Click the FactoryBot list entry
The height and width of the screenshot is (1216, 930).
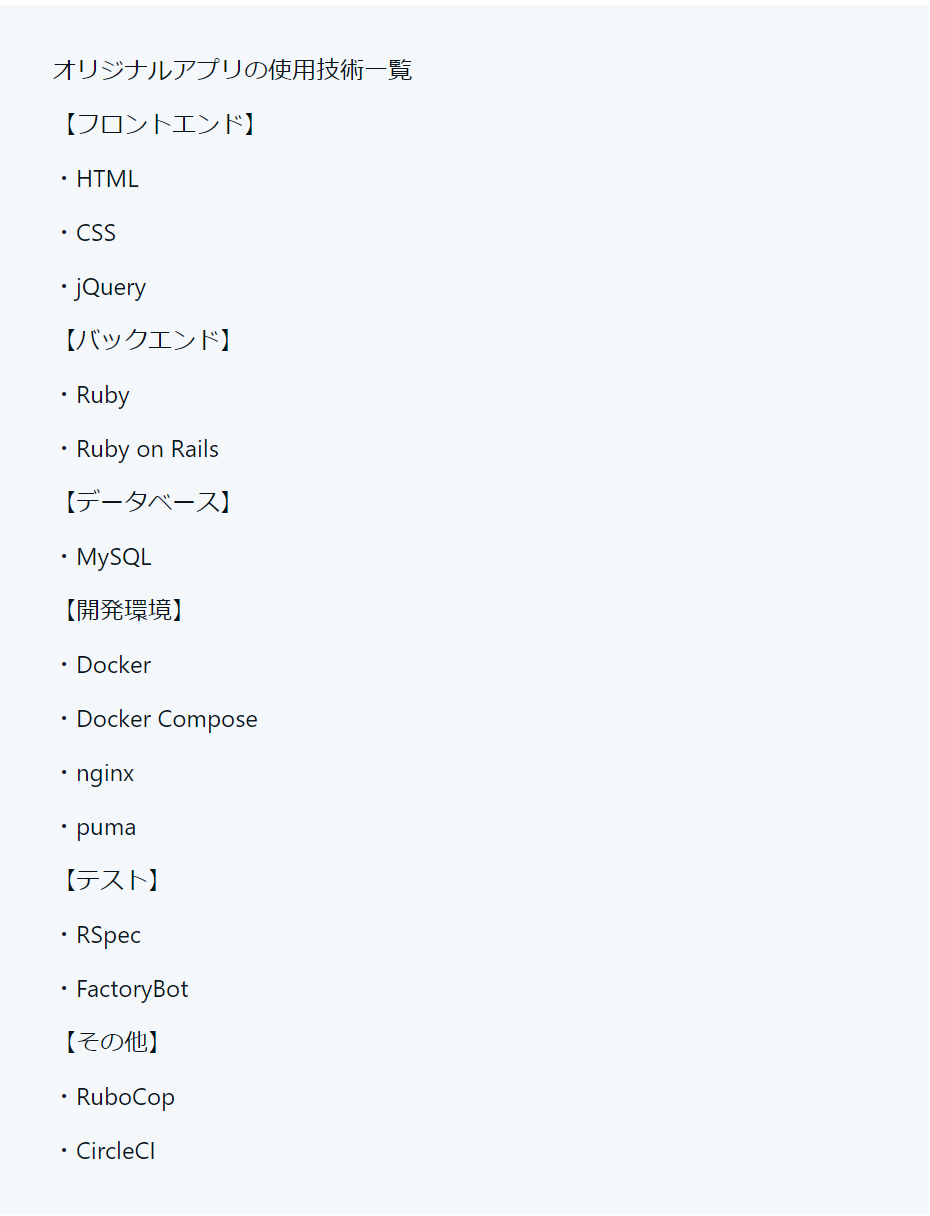132,989
